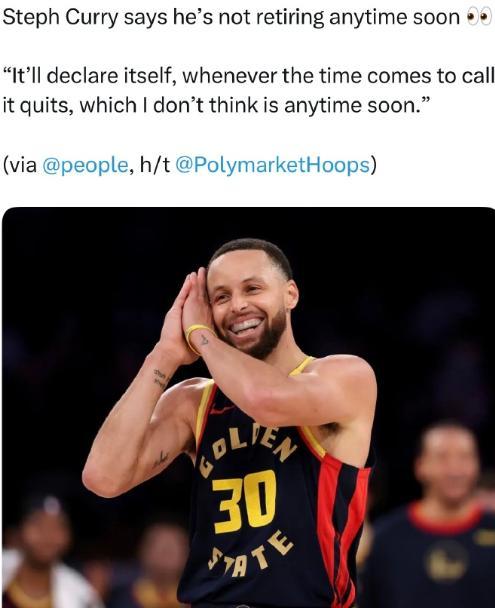Open the attached Steph Curry photo
Image resolution: width=495 pixels, height=608 pixels.
(x=248, y=407)
